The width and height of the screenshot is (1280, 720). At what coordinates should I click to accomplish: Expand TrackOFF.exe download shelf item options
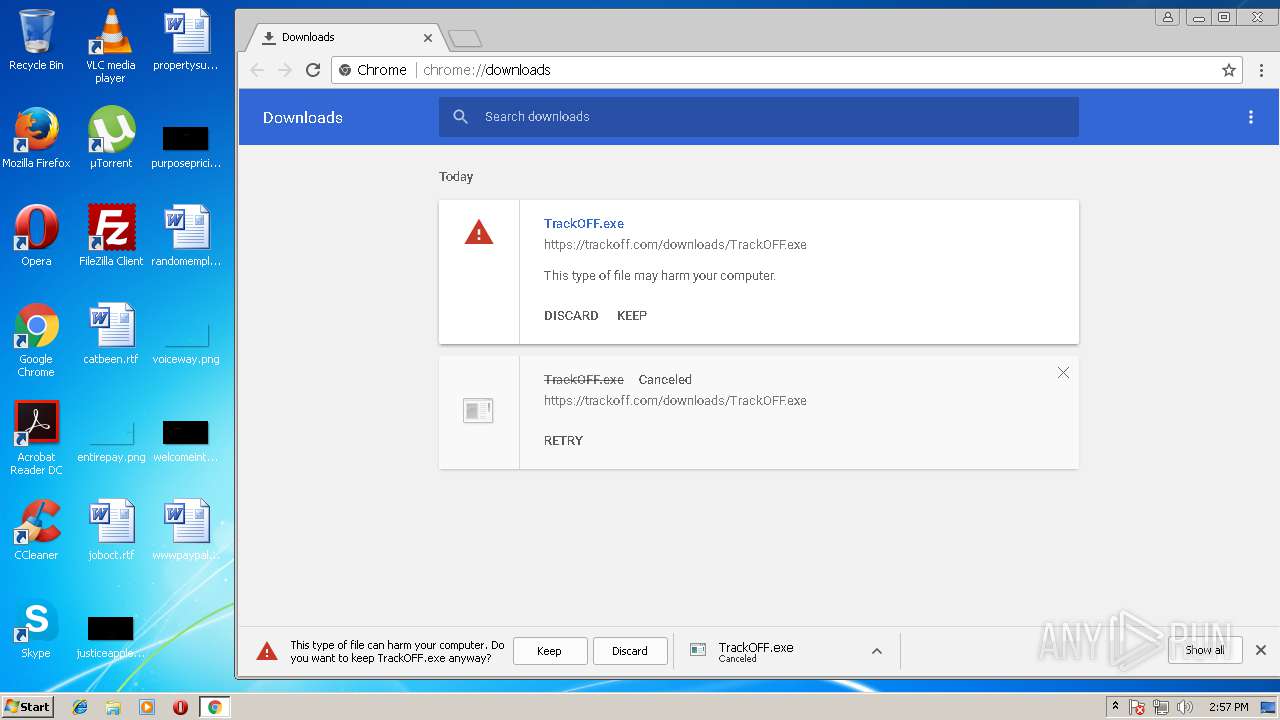(x=877, y=651)
